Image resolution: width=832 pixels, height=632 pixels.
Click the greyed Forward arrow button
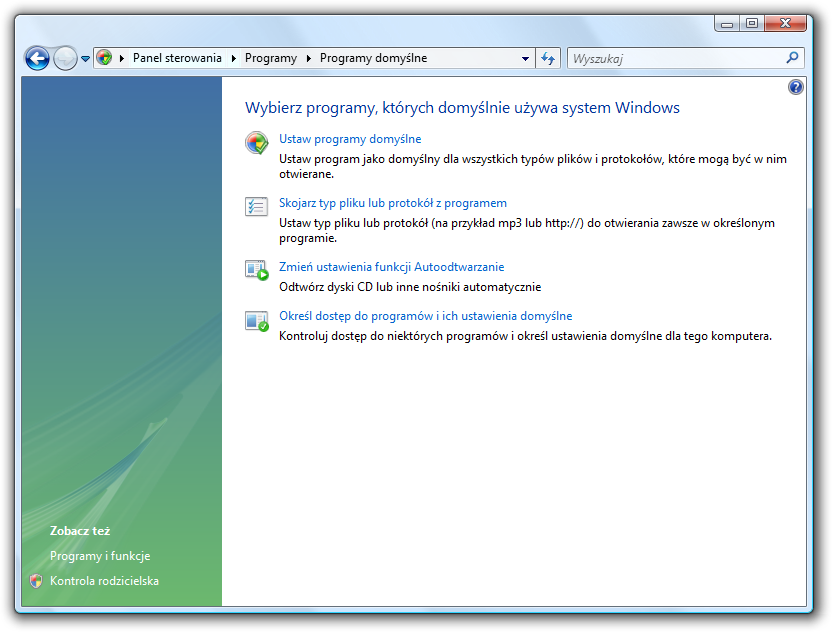click(x=65, y=58)
